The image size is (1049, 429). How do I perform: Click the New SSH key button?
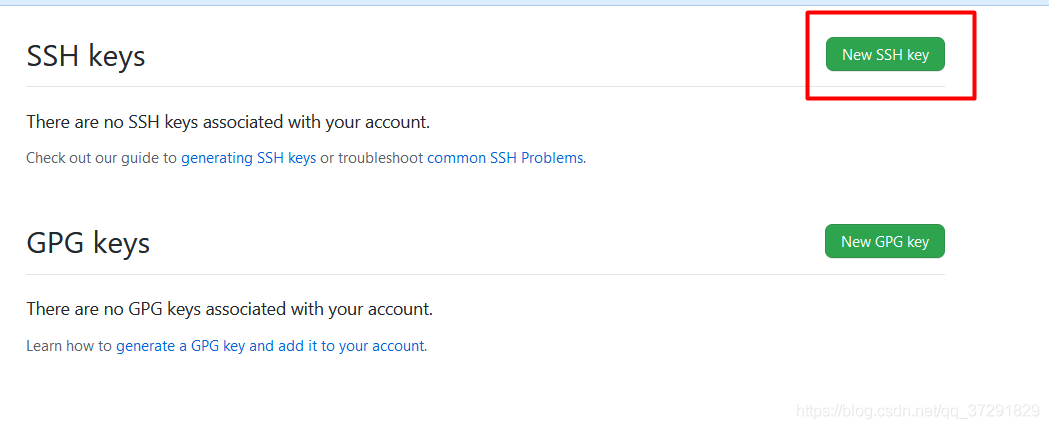pos(885,55)
